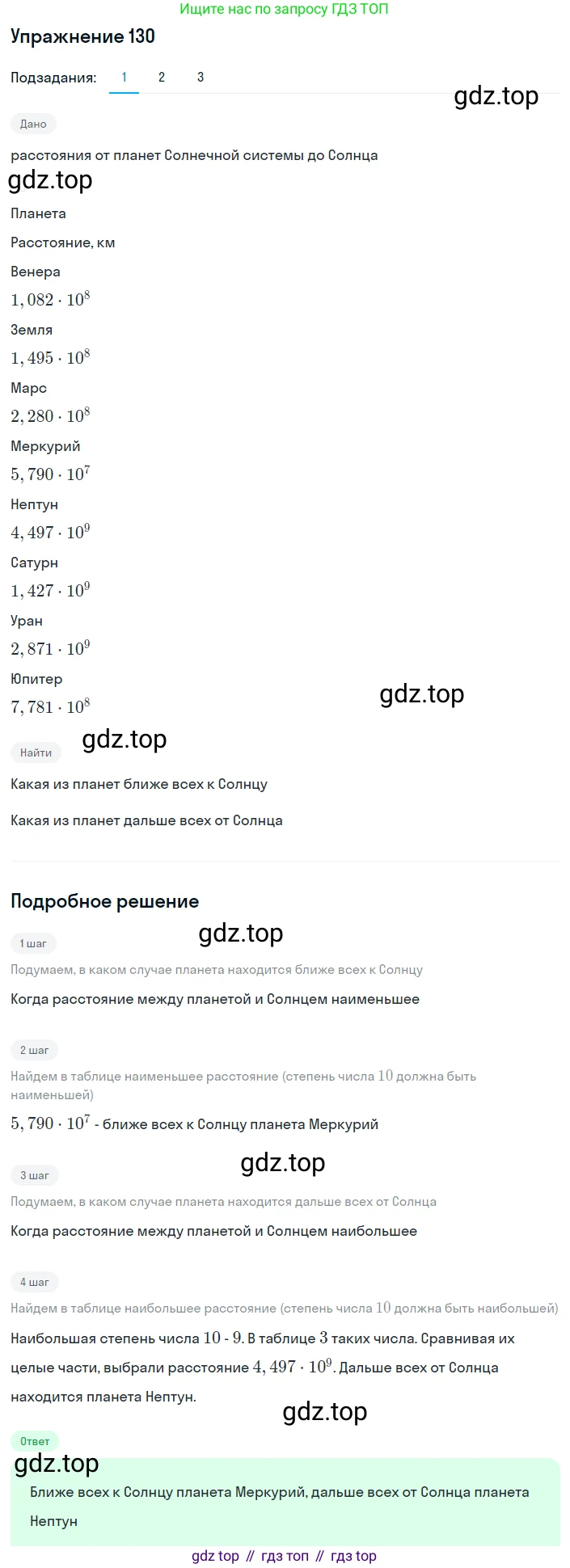Image resolution: width=570 pixels, height=1568 pixels.
Task: Click the 'Найти' label chip
Action: [36, 752]
